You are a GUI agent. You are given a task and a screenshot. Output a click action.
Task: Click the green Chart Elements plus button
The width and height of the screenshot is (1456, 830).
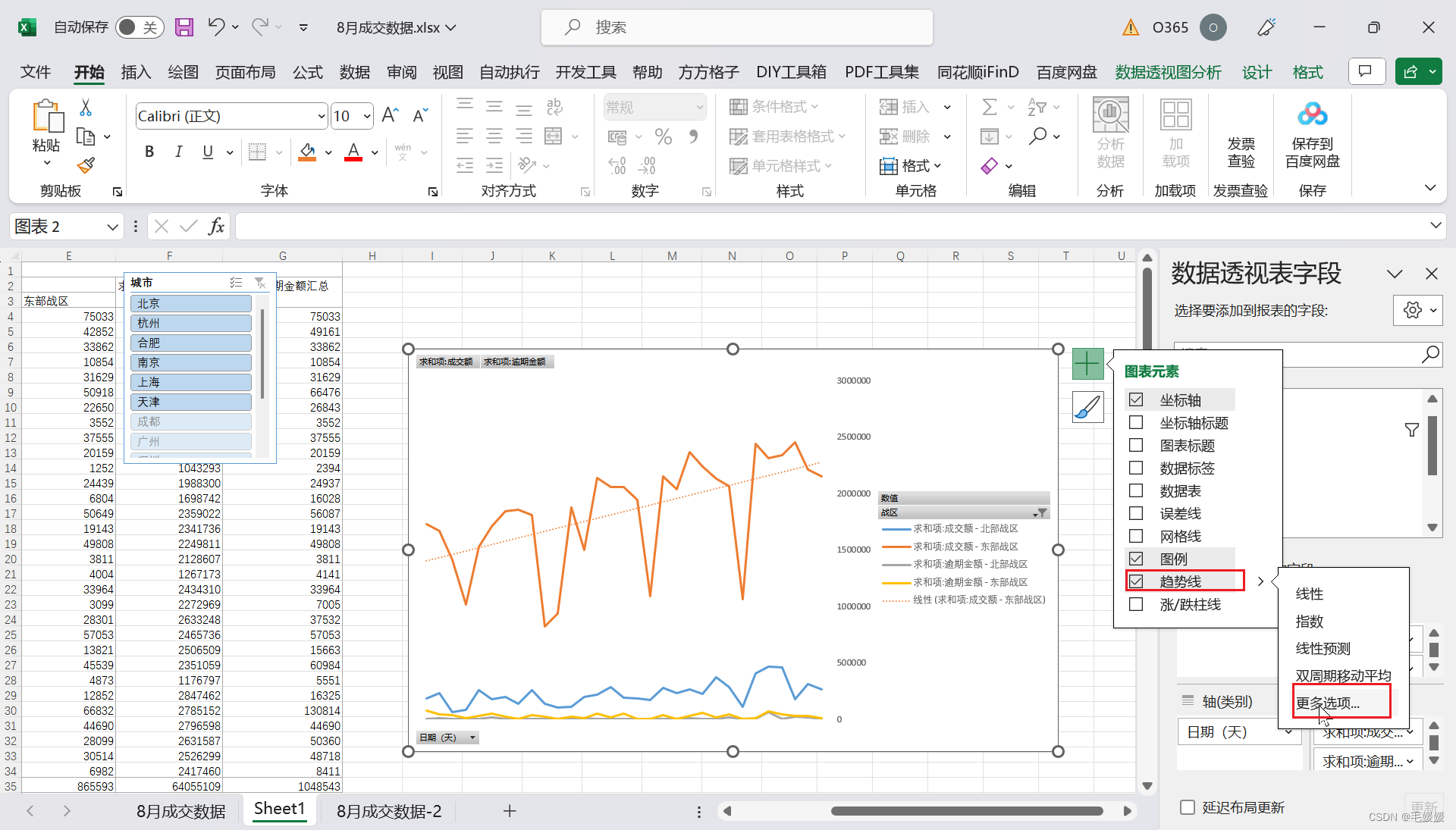[1087, 364]
